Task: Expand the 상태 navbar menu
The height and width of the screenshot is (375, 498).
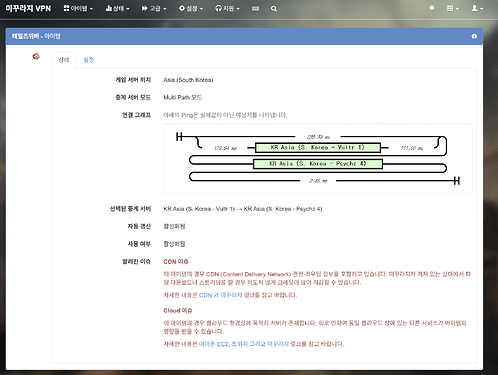Action: tap(117, 8)
